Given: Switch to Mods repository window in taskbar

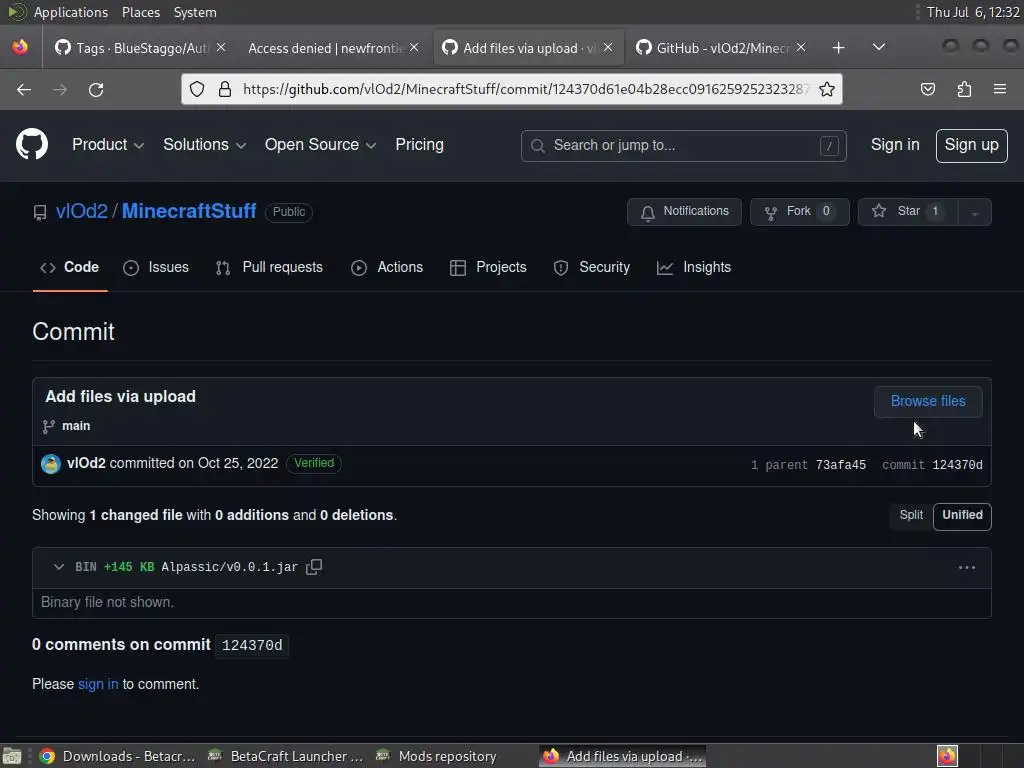Looking at the screenshot, I should 437,756.
